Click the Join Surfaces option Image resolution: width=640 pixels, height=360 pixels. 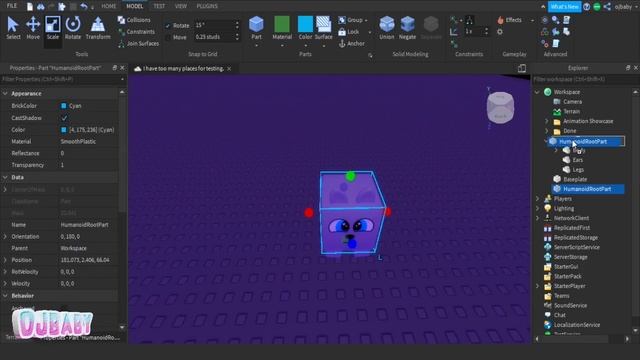click(x=138, y=43)
